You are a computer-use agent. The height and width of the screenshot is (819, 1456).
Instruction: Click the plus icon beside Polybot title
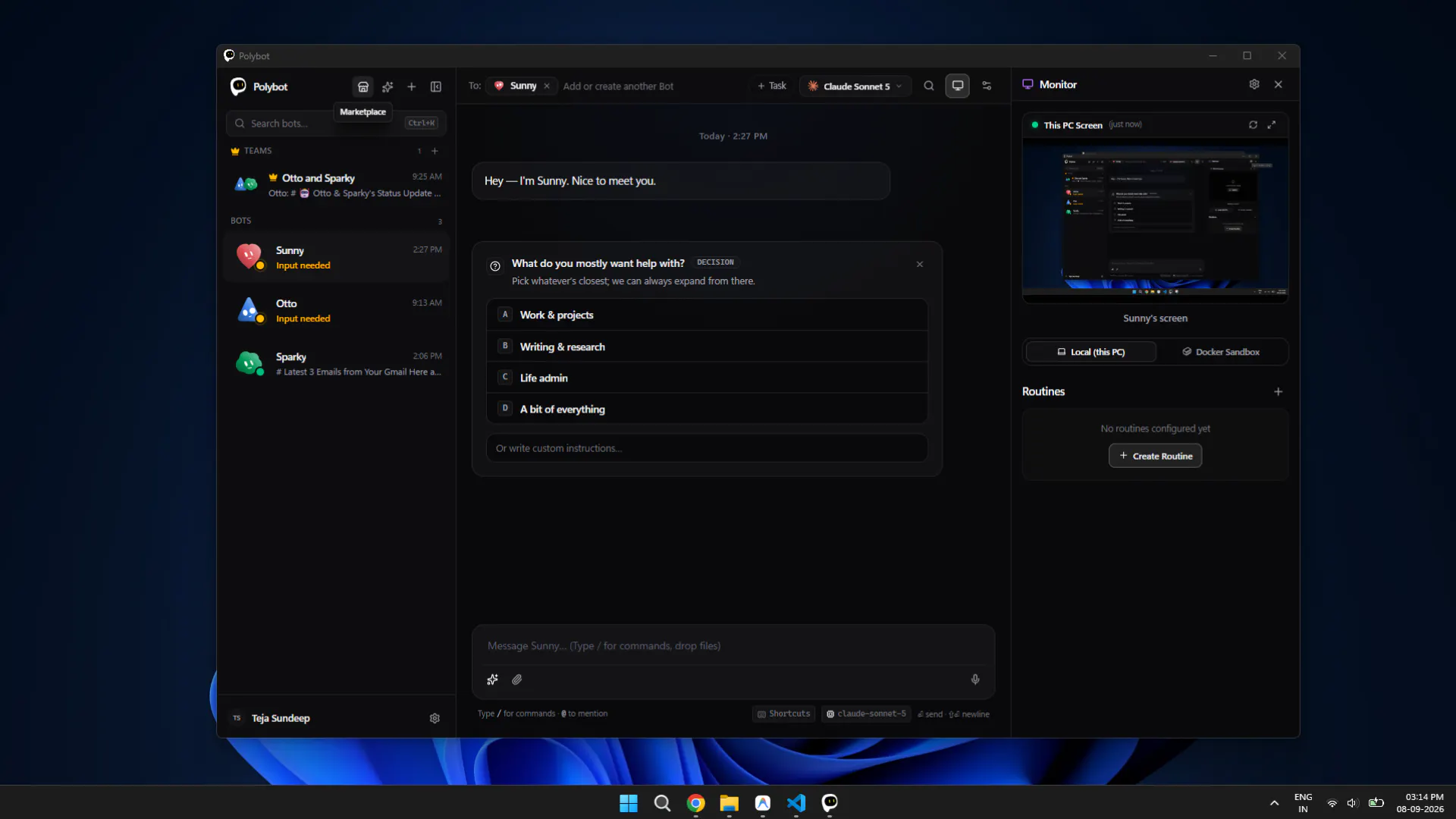(x=412, y=86)
